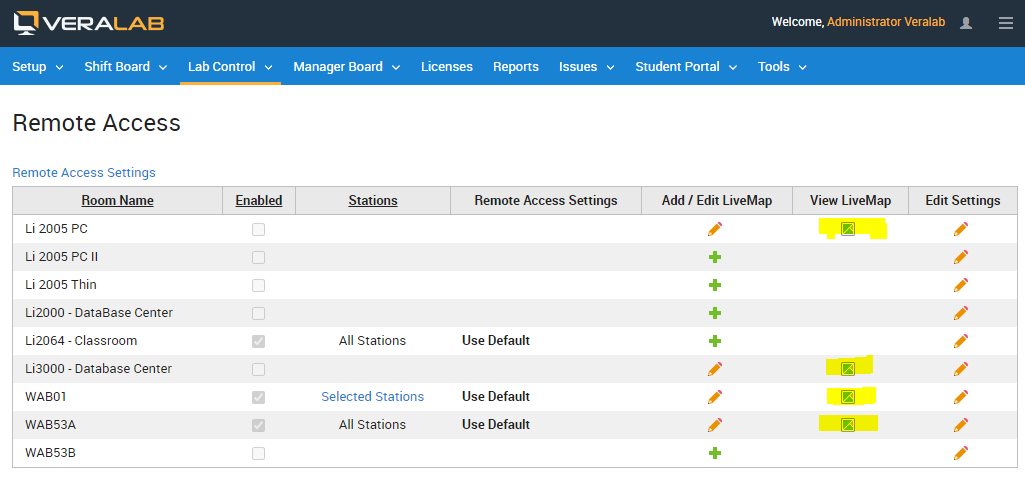Screen dimensions: 1025x485
Task: Edit settings for WAB53B
Action: (x=961, y=452)
